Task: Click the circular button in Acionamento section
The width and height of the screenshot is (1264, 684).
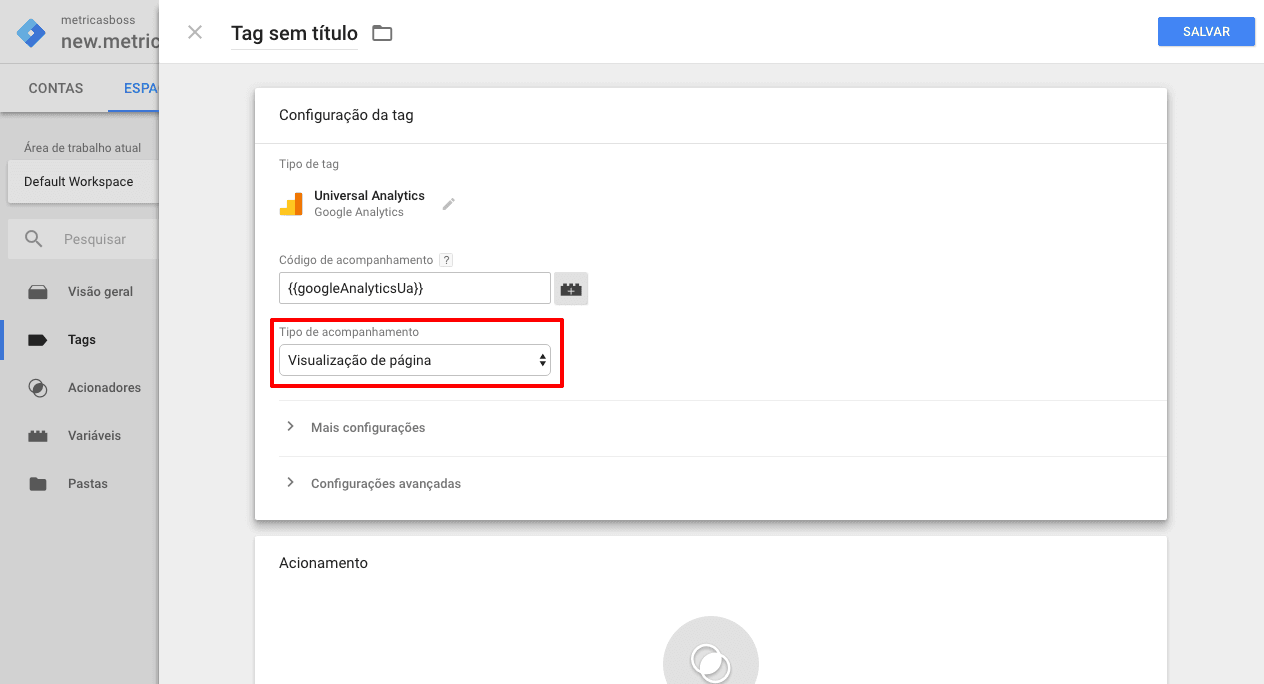Action: click(x=710, y=659)
